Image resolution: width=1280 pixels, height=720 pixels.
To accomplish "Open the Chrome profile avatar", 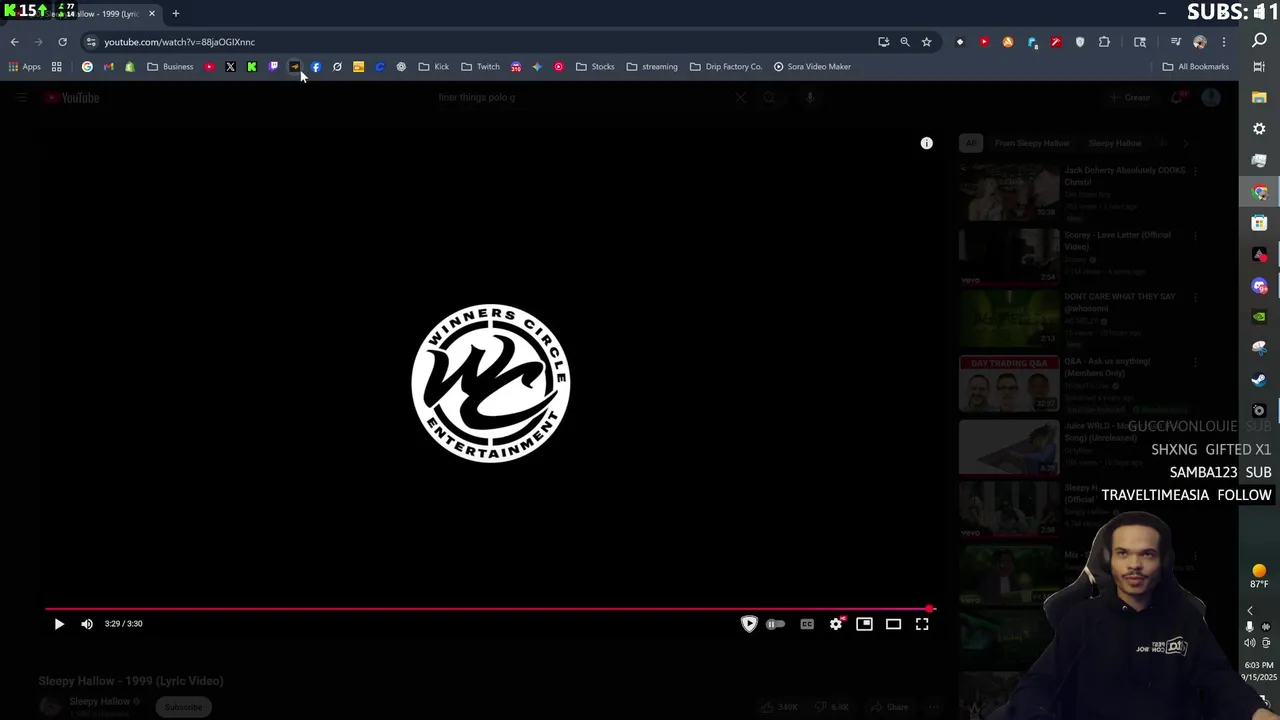I will 1200,42.
